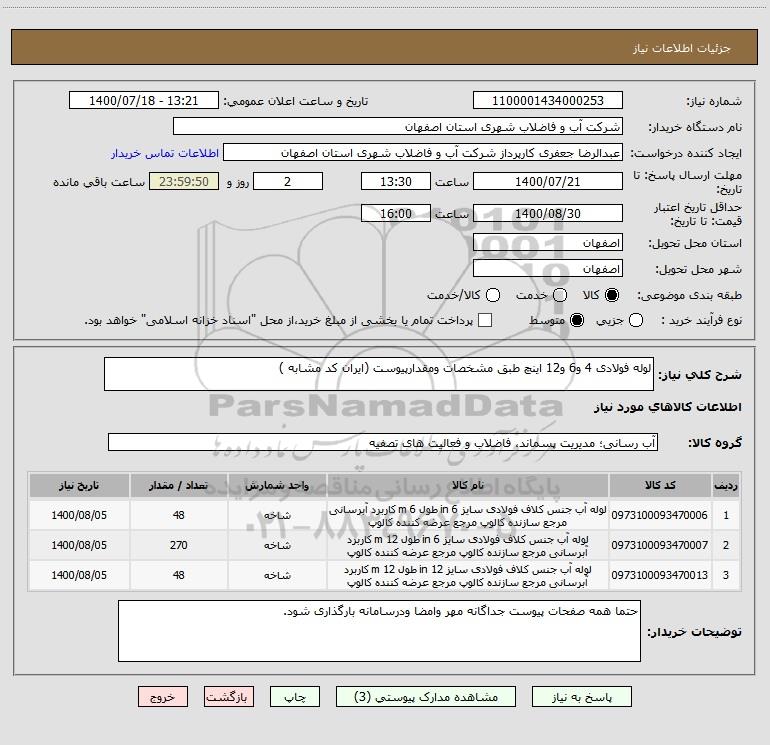Click row 1 product name with طول 6 m
Screen dimensions: 770x745
pyautogui.click(x=468, y=516)
